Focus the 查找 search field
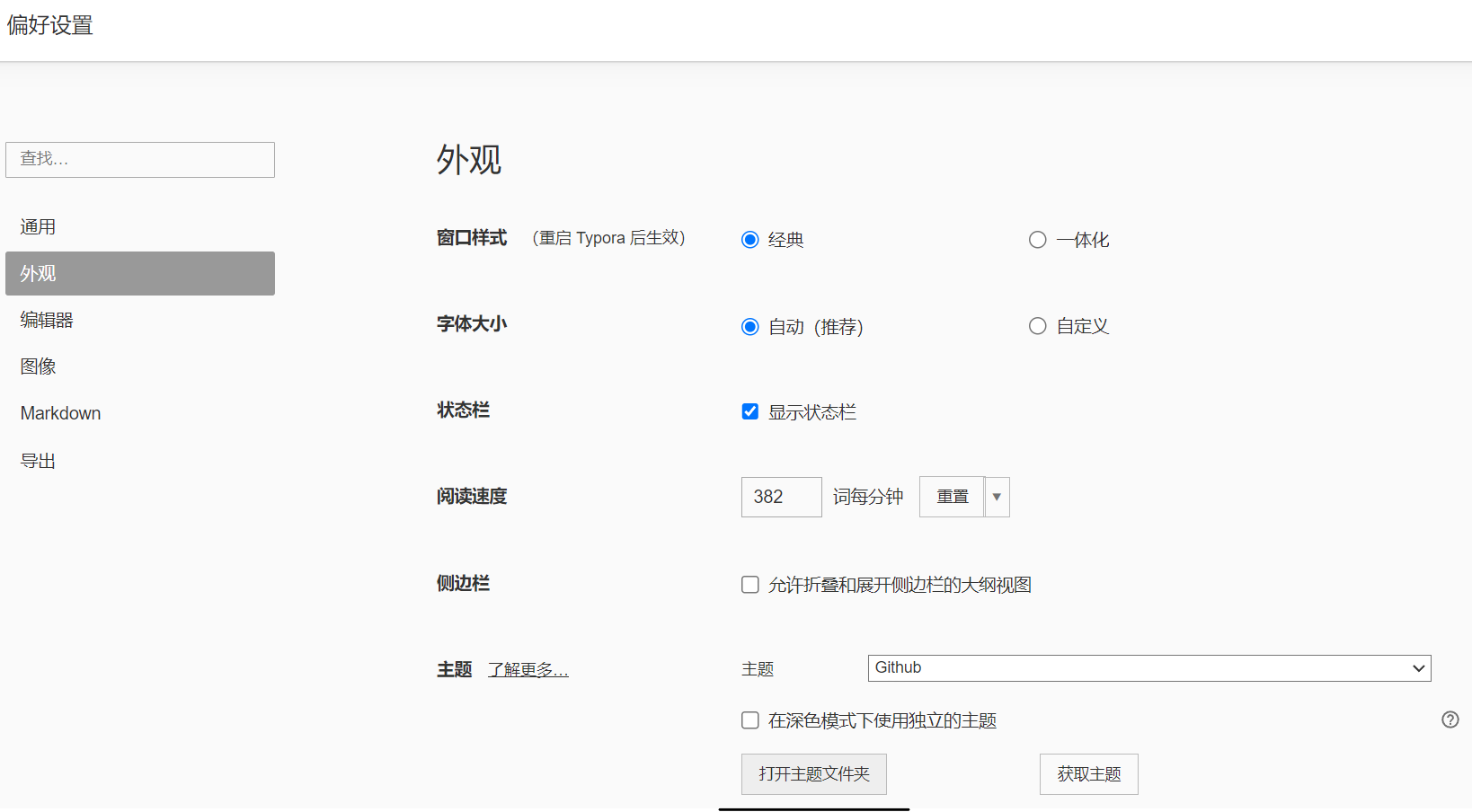This screenshot has width=1472, height=812. 140,160
